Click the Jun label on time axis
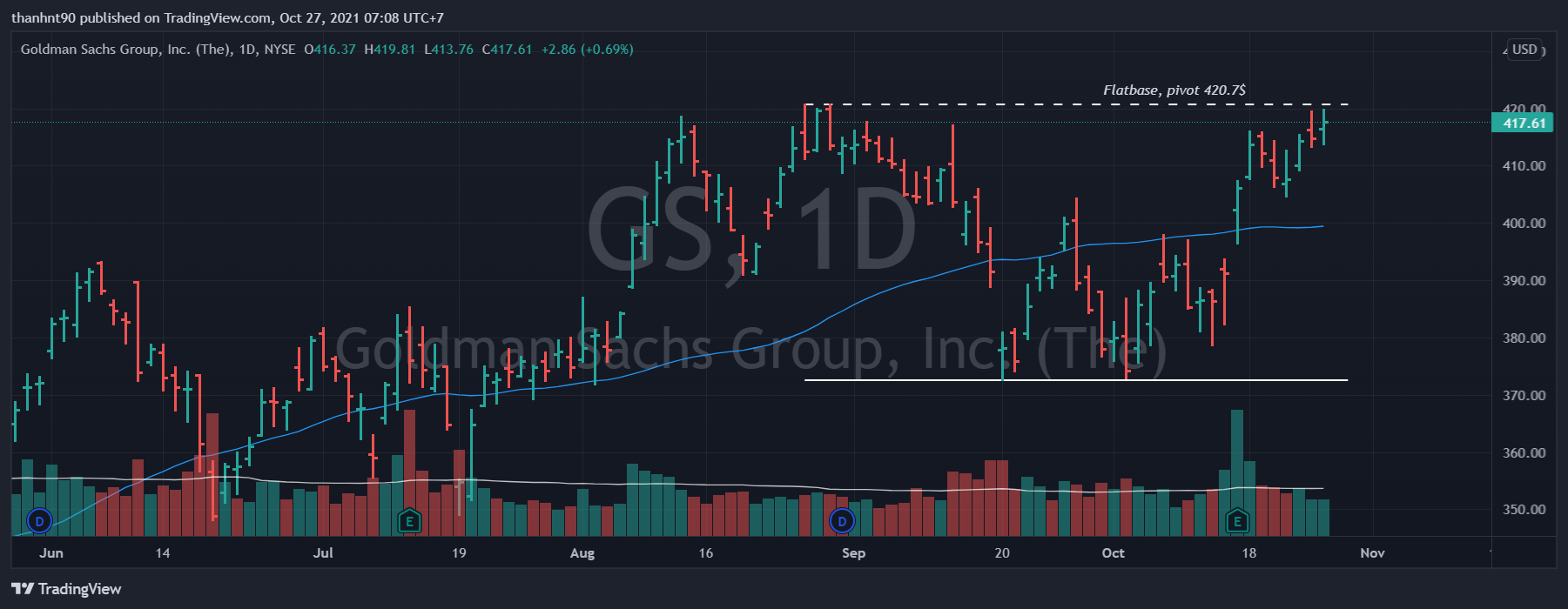The image size is (1568, 609). click(x=51, y=553)
